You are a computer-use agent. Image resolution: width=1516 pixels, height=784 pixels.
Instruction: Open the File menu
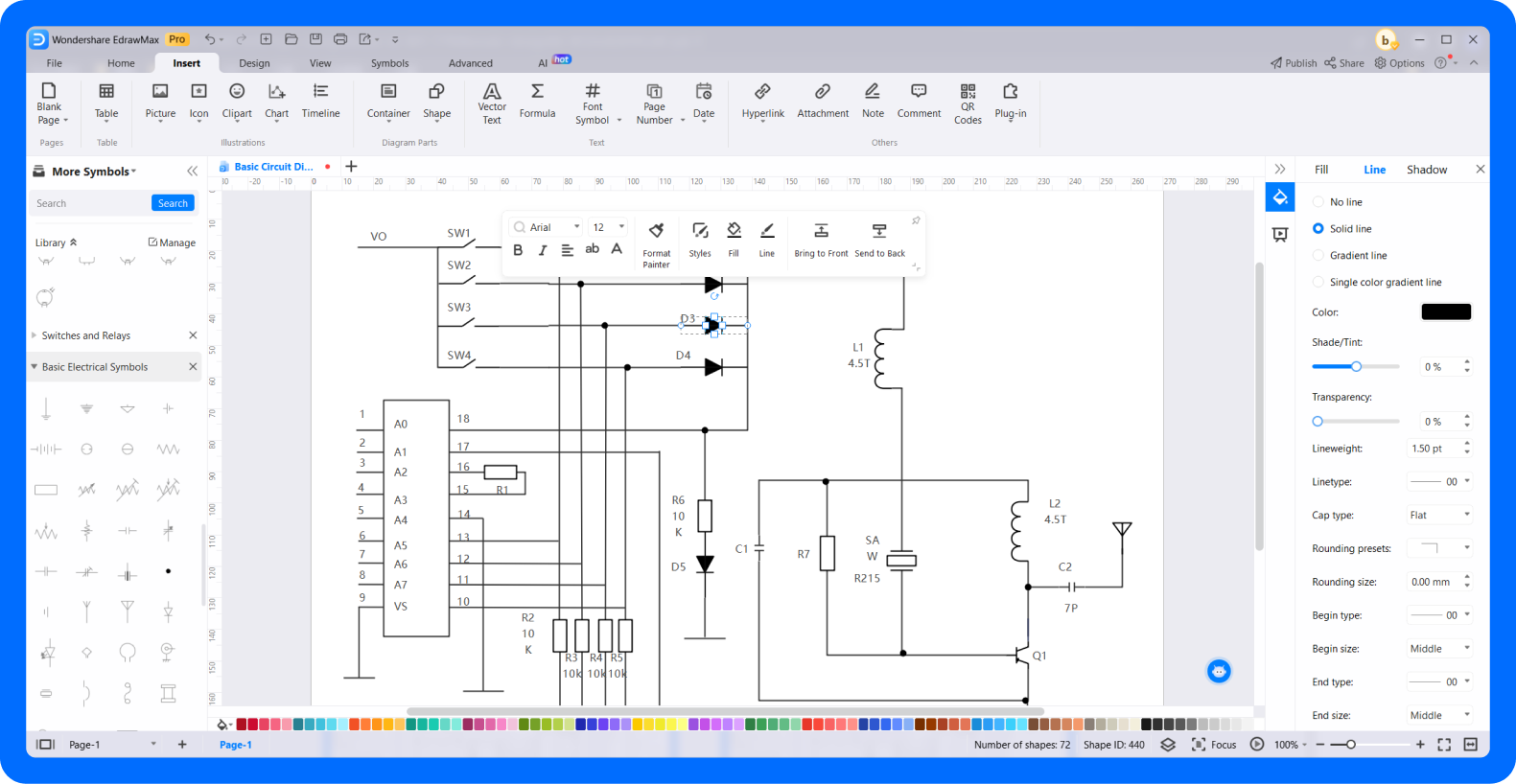54,63
